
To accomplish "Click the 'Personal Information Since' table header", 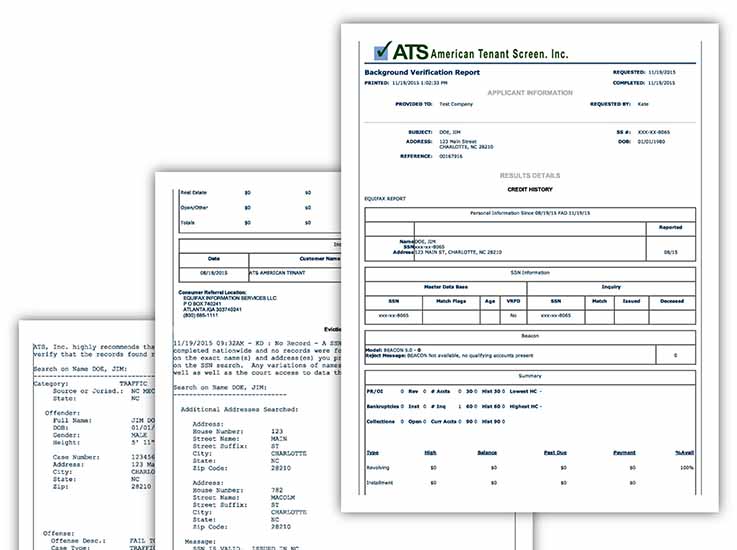I will (530, 213).
